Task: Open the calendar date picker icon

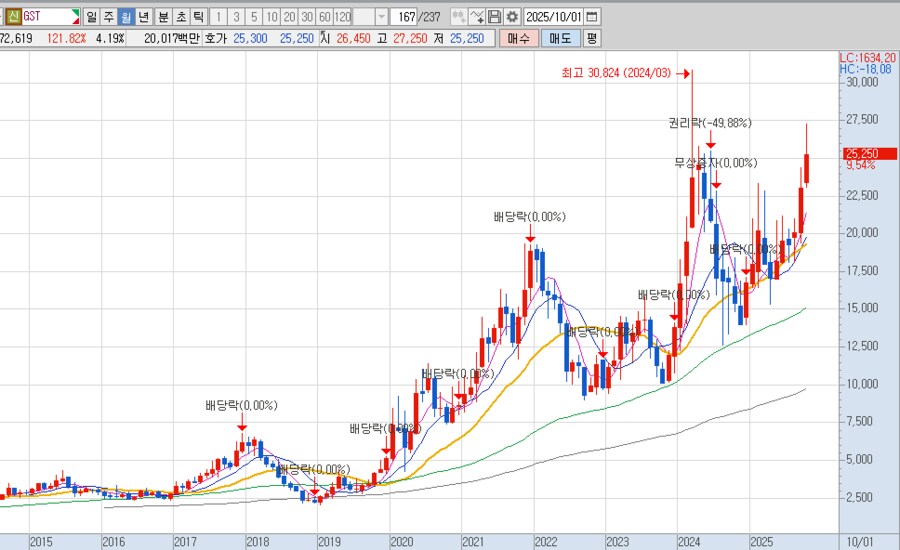Action: click(x=592, y=17)
